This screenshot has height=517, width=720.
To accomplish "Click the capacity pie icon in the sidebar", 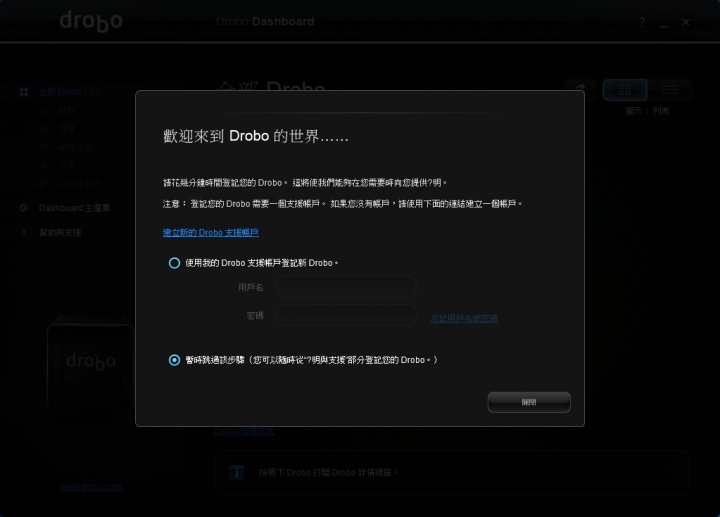I will 44,129.
